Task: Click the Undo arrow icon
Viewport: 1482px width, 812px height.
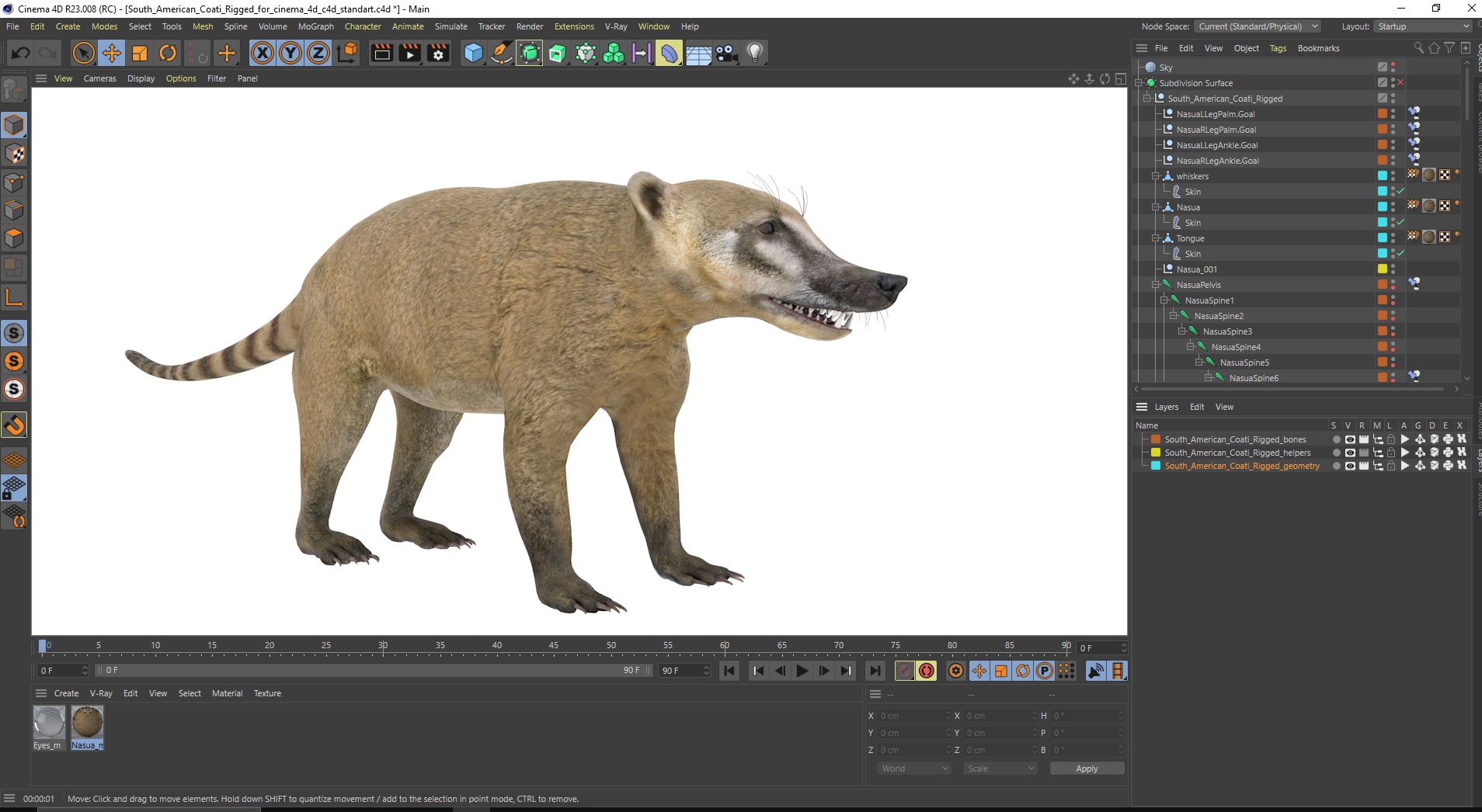Action: (x=21, y=53)
